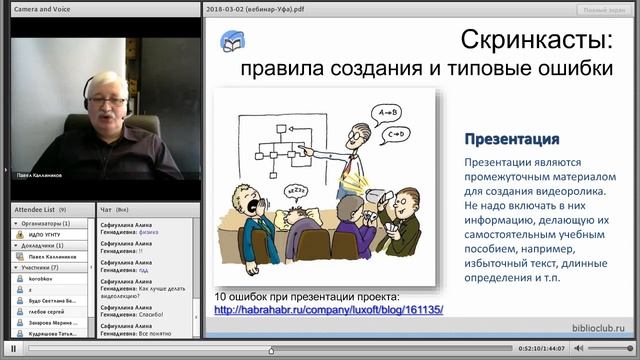Click the ИДПО УГНТУ host icon
The image size is (640, 360).
point(20,235)
